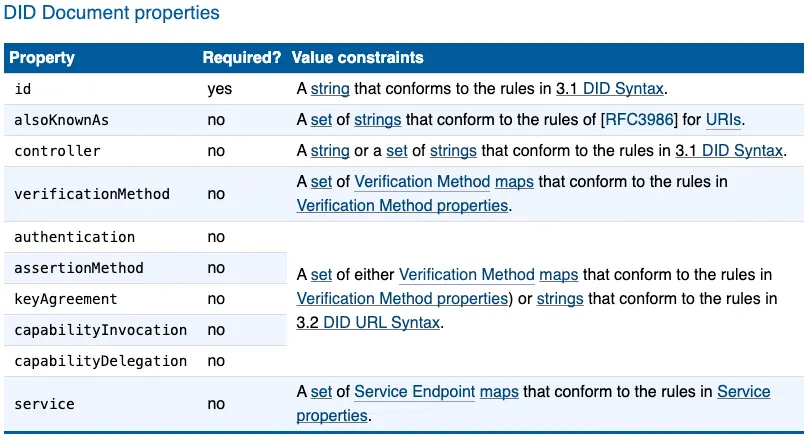808x443 pixels.
Task: Open Verification Method link in verificationMethod row
Action: [422, 181]
